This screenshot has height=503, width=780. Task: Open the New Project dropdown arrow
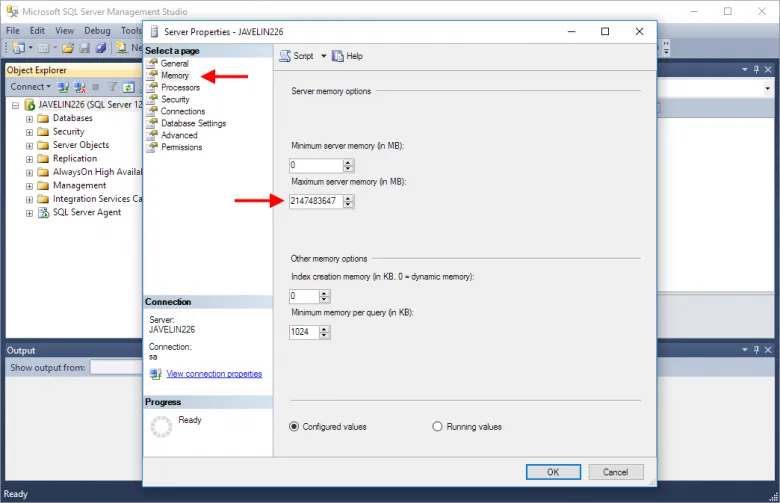[x=30, y=48]
